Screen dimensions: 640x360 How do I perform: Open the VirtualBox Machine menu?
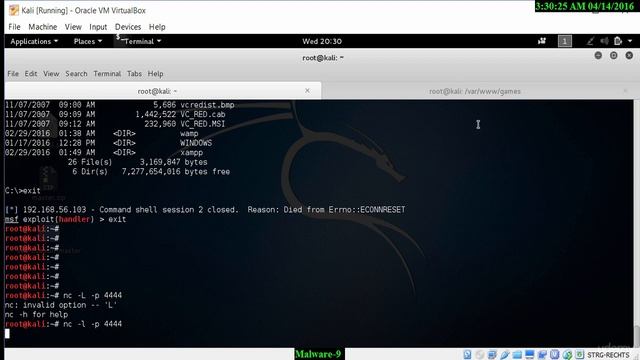[42, 27]
